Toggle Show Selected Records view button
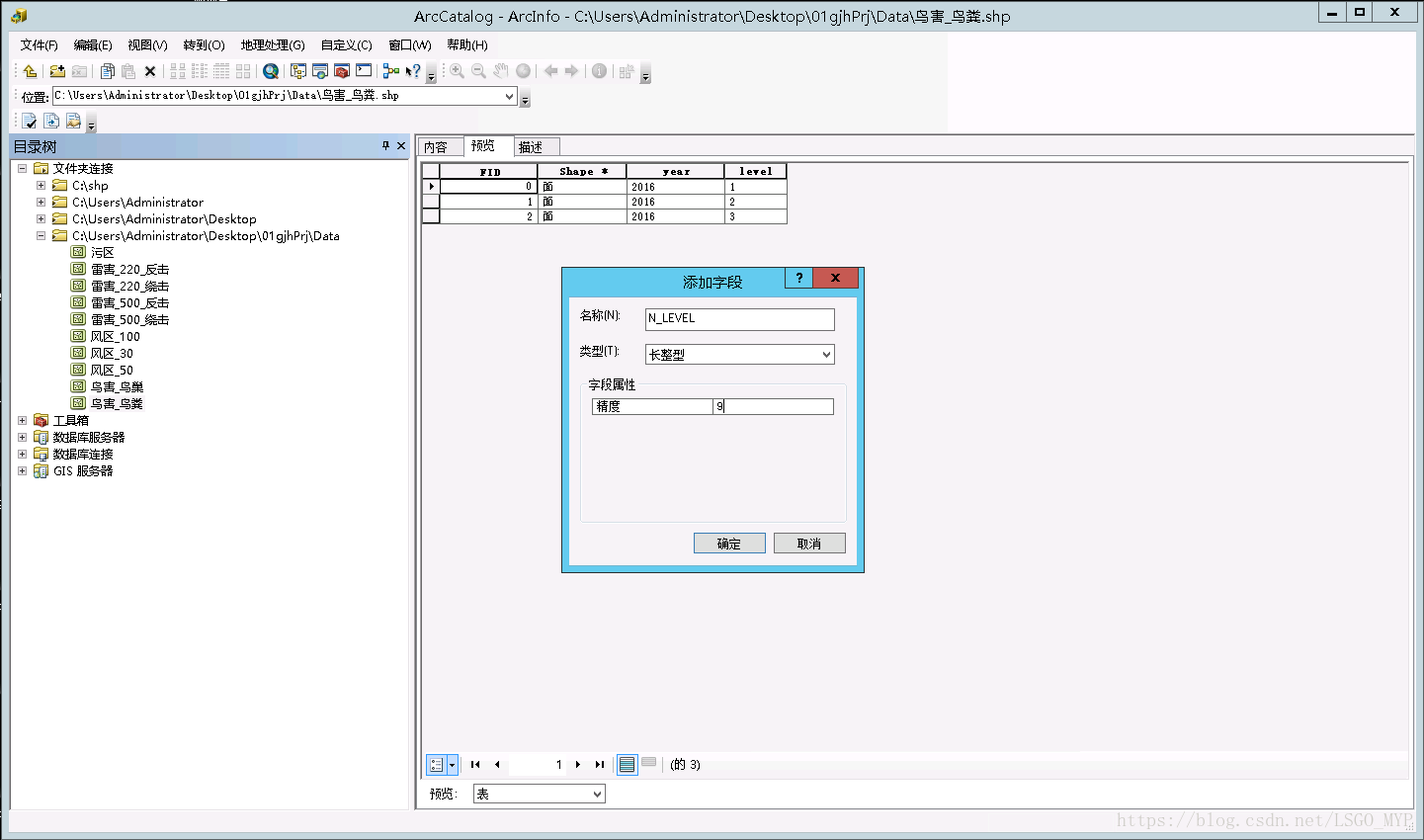Screen dimensions: 1424x840 tap(649, 763)
